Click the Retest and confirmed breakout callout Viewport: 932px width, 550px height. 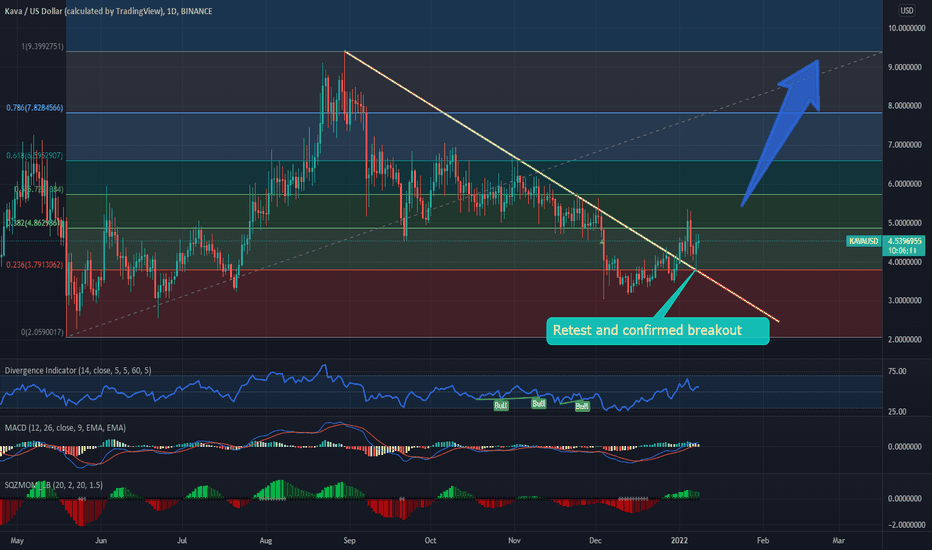657,331
